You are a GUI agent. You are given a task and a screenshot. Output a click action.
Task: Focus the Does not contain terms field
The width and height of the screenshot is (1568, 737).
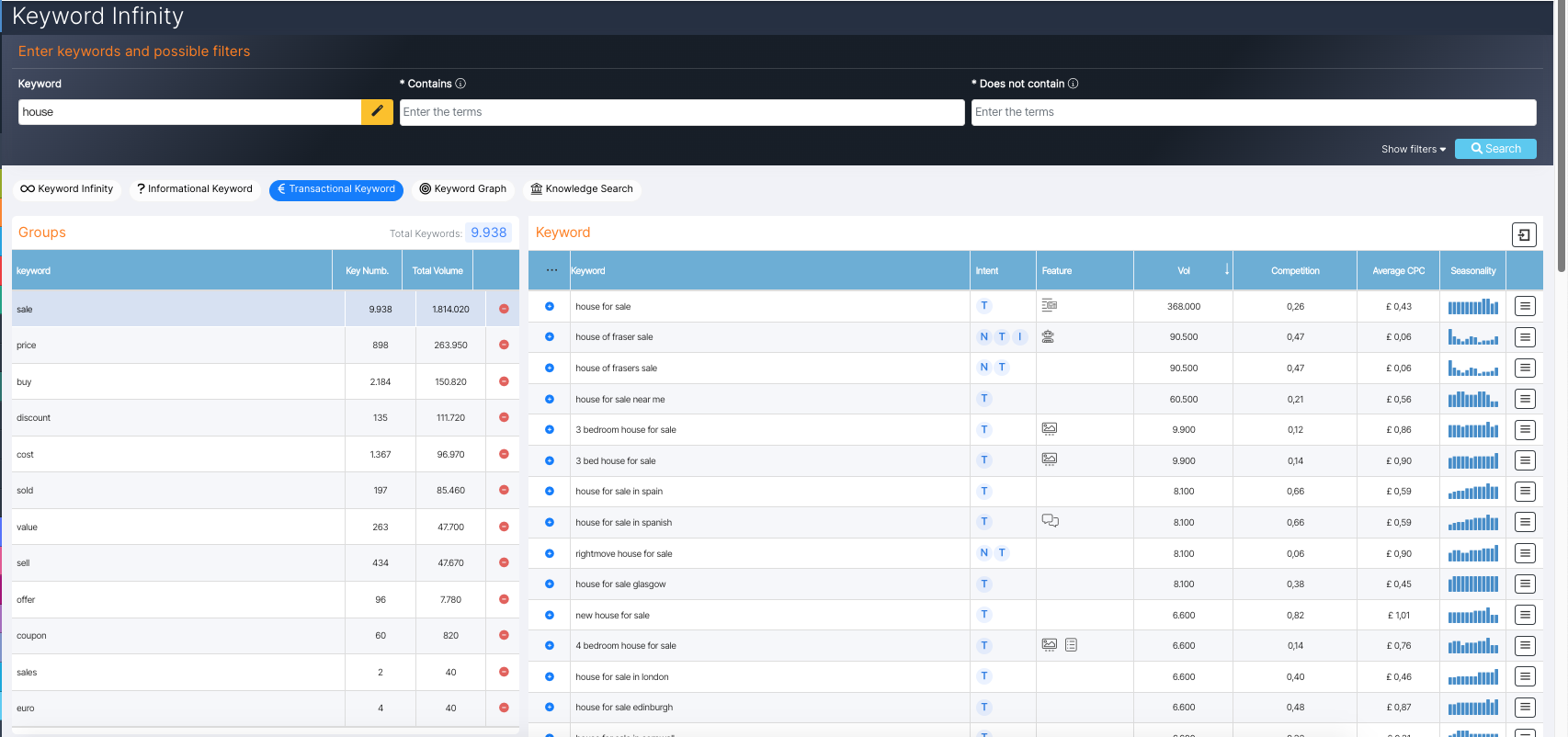tap(1254, 112)
